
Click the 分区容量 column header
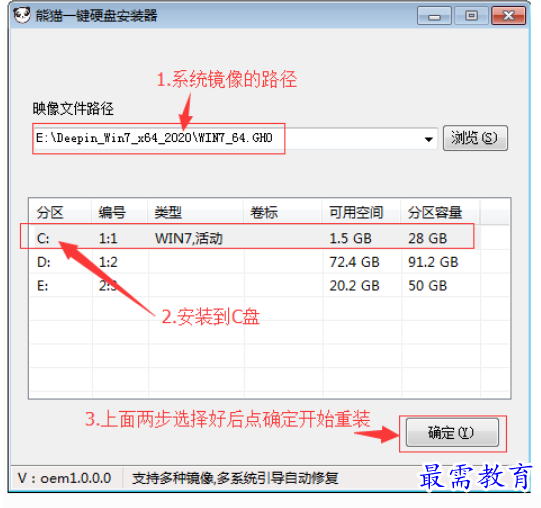pos(440,212)
